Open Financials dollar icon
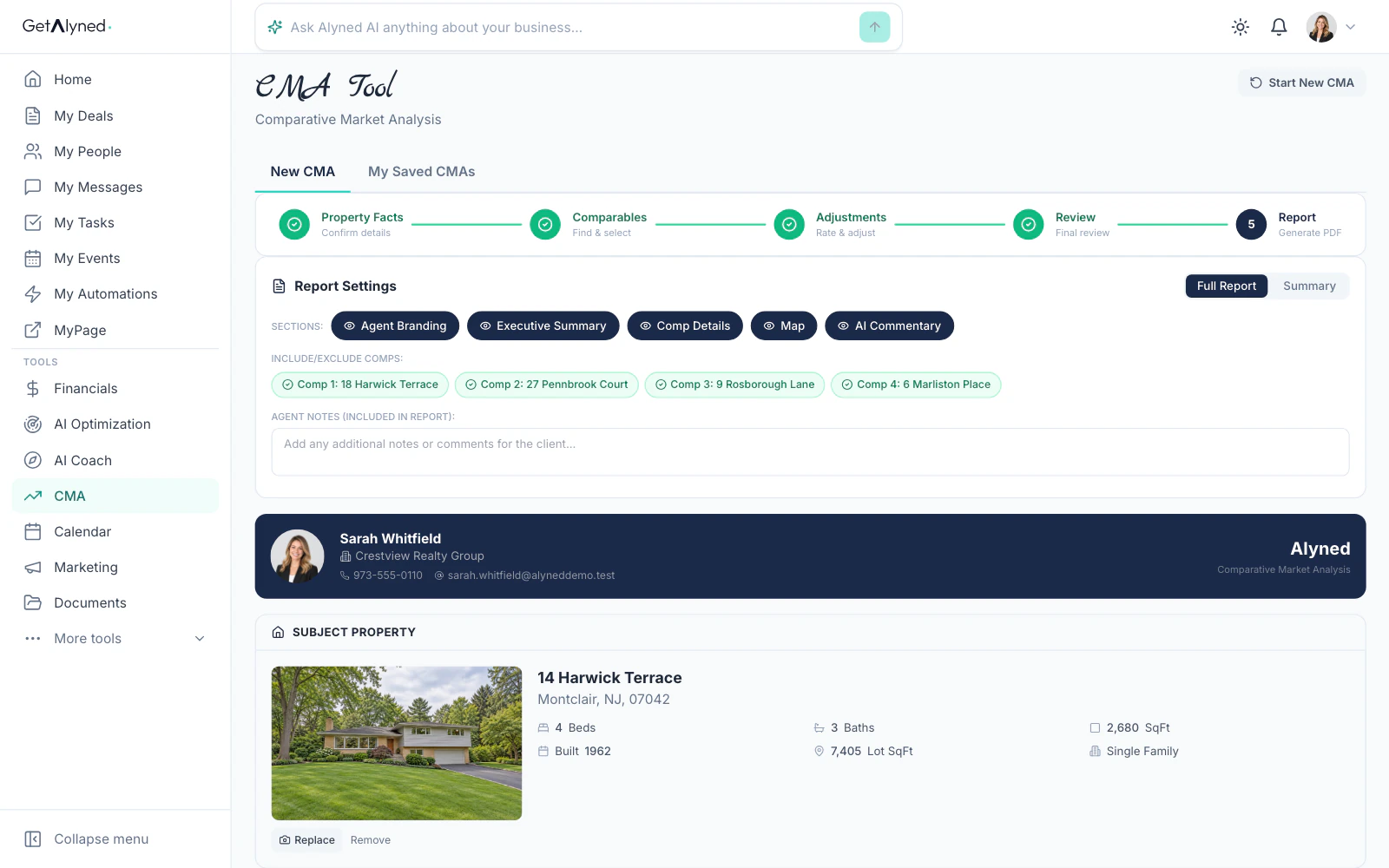Viewport: 1389px width, 868px height. click(33, 388)
